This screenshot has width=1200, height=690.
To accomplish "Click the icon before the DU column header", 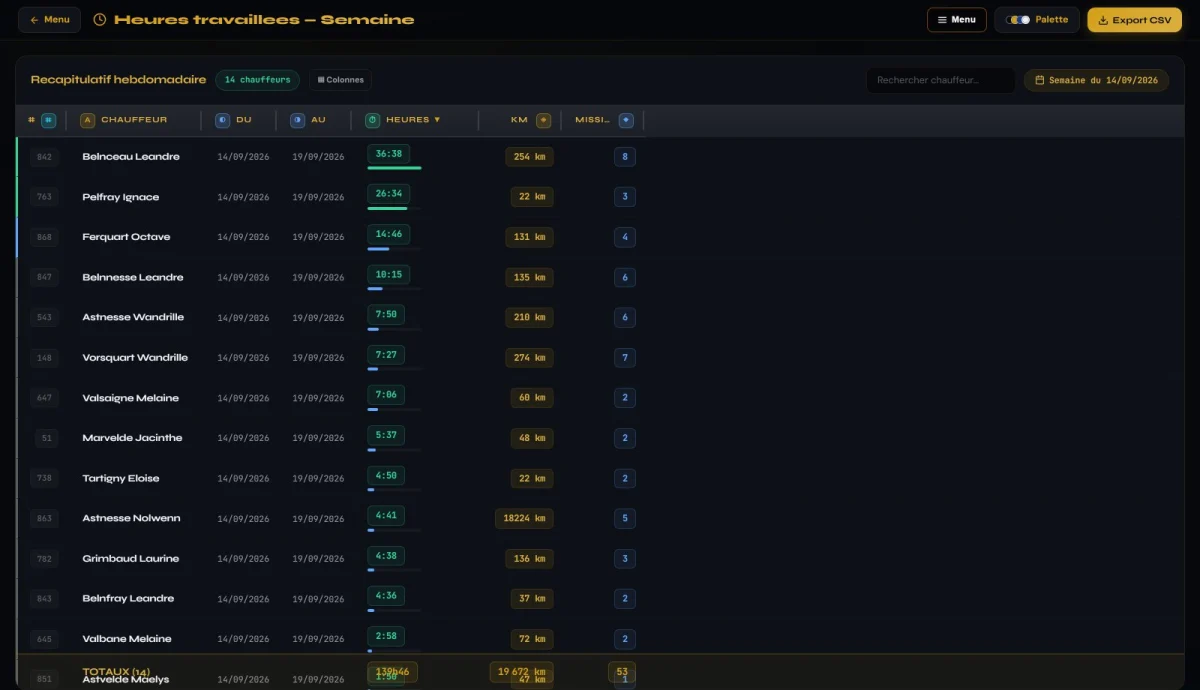I will pyautogui.click(x=222, y=120).
